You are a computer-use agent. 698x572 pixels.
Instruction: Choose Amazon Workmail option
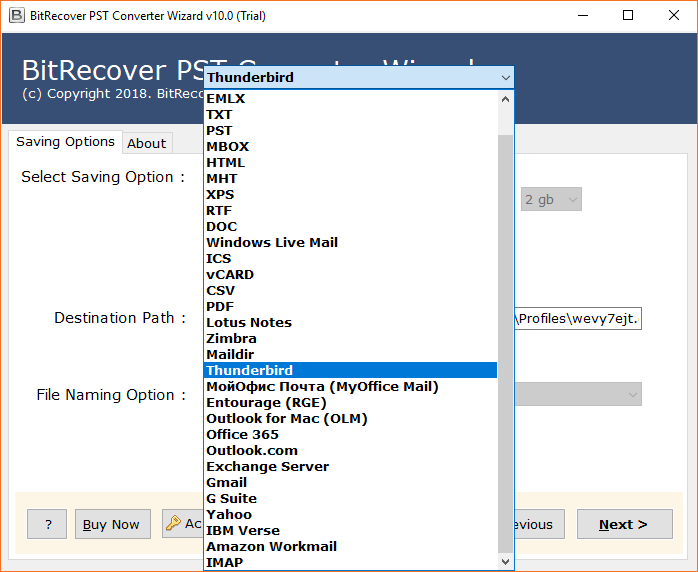(350, 547)
